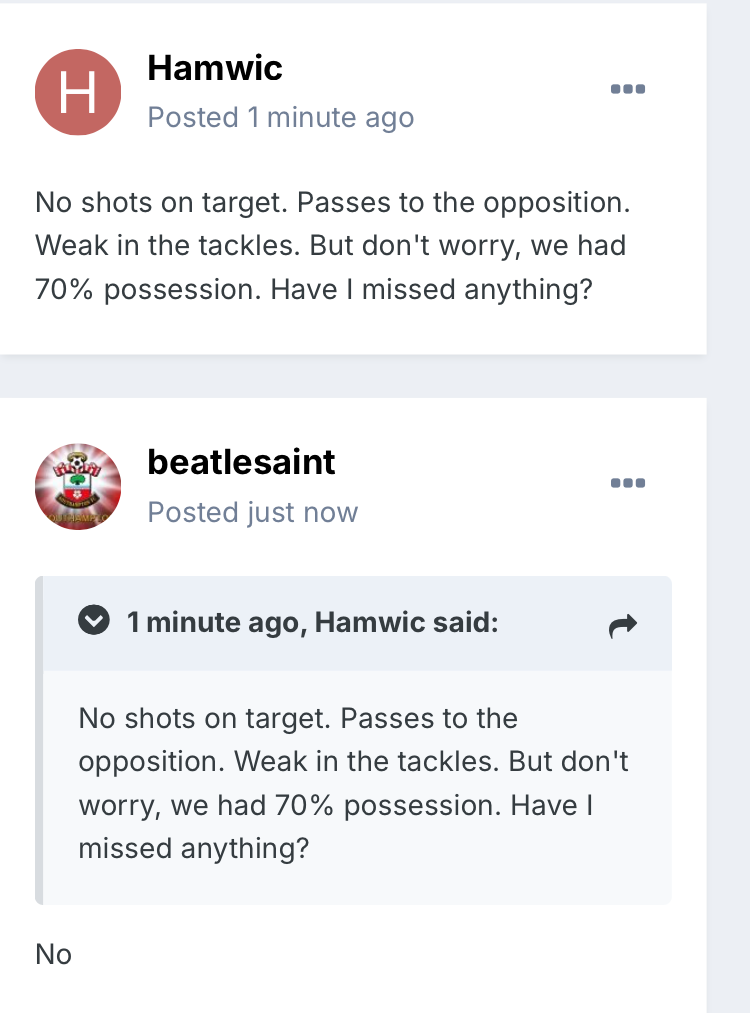
Task: Open the three-dot menu on Hamwic's post
Action: [x=628, y=89]
